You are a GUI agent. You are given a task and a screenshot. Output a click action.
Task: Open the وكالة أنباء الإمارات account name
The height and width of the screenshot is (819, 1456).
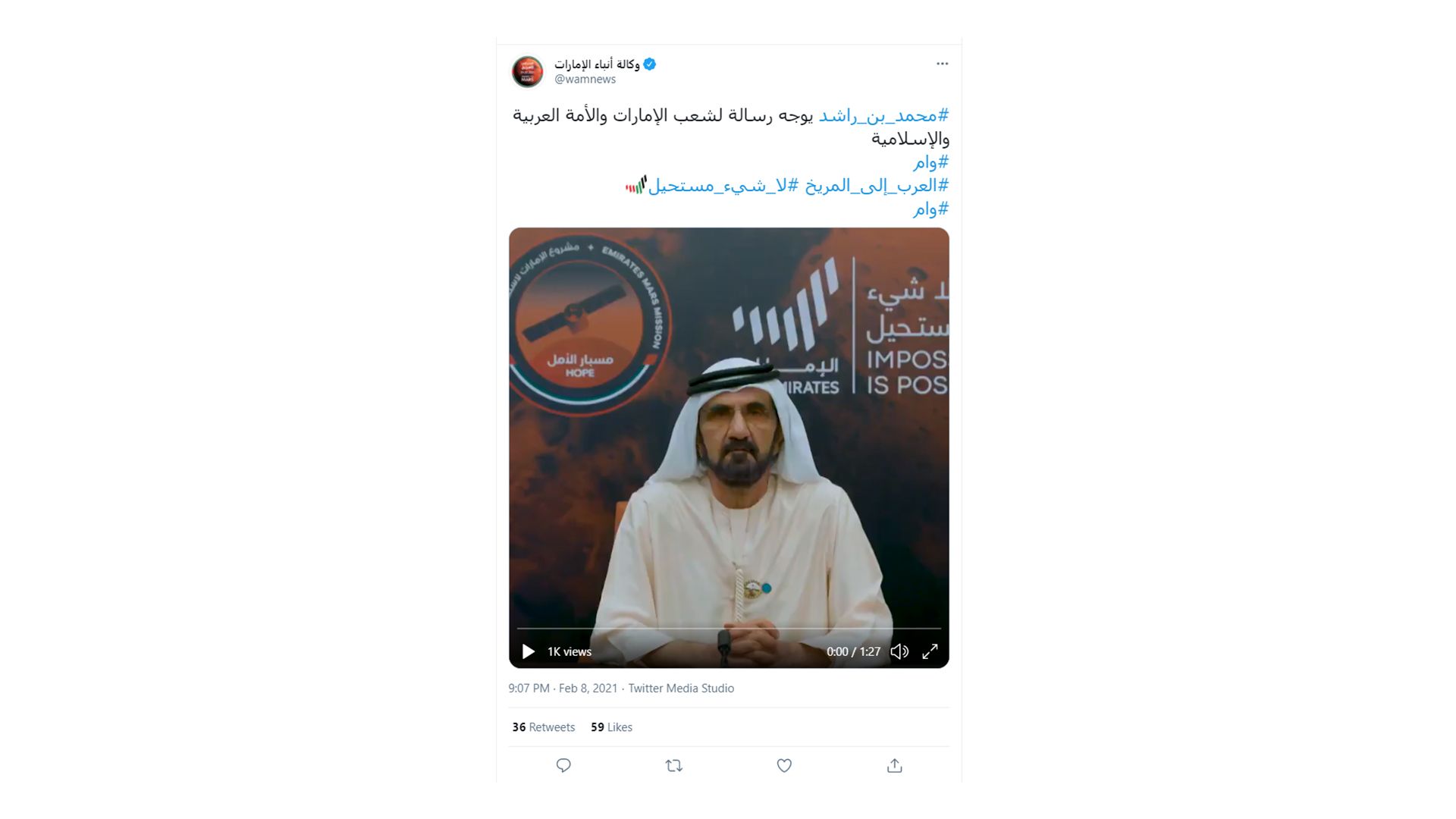pos(597,64)
